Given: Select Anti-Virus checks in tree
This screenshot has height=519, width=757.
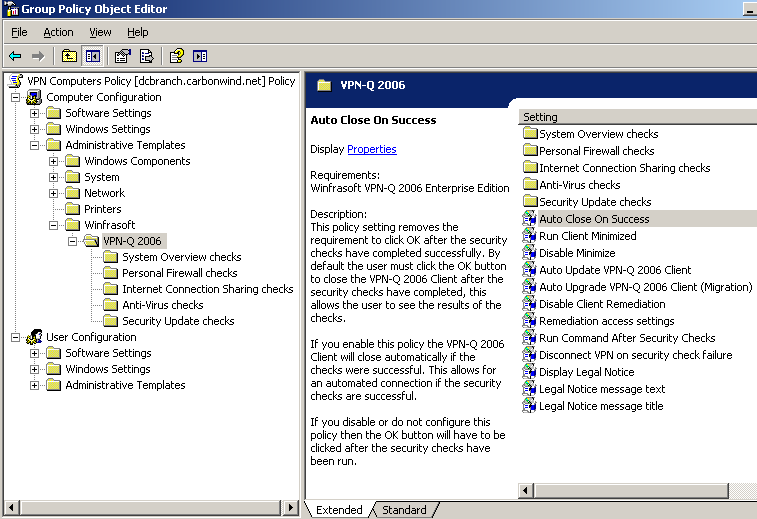Looking at the screenshot, I should [x=163, y=305].
